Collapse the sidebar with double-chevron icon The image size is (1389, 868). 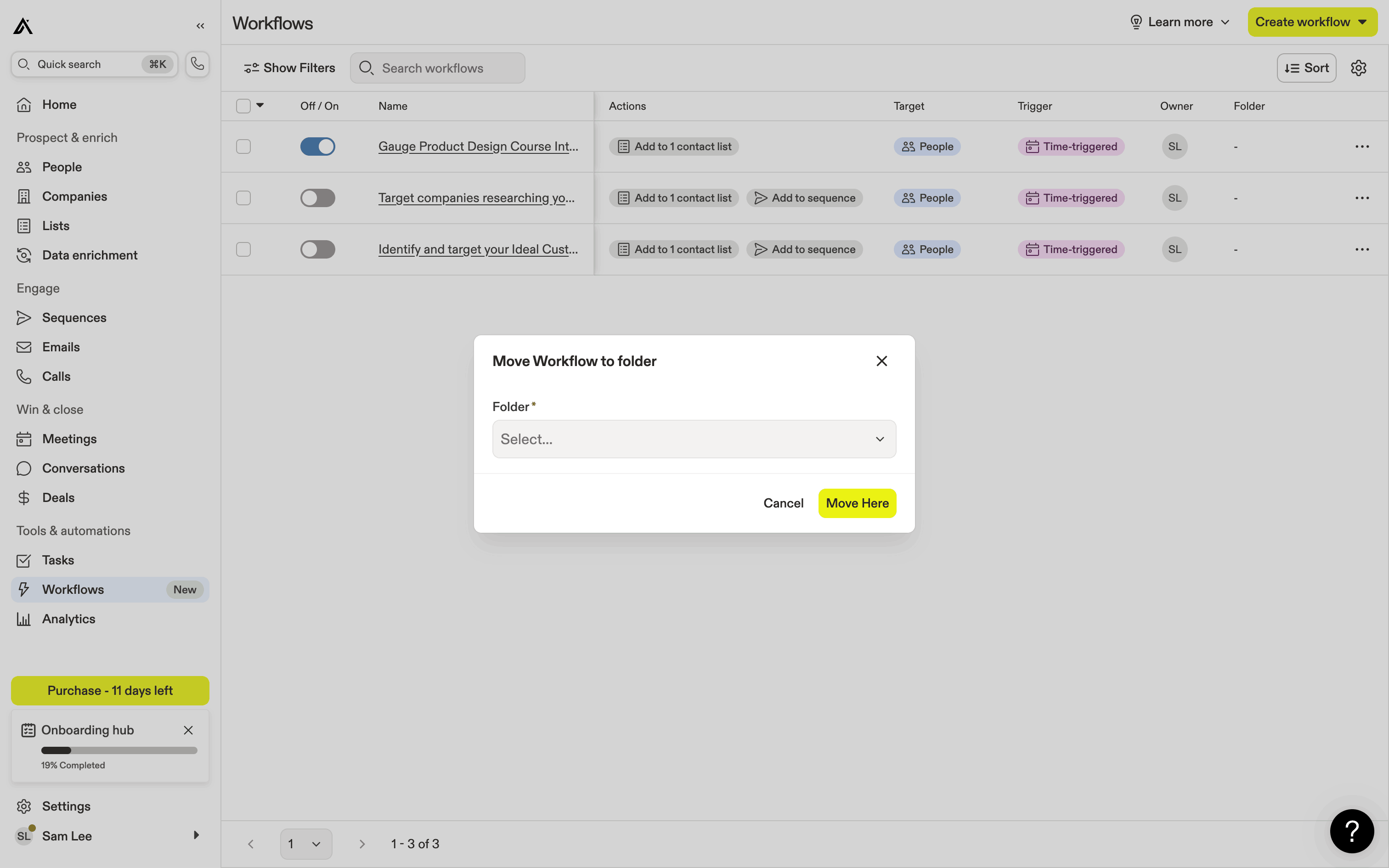[x=200, y=26]
